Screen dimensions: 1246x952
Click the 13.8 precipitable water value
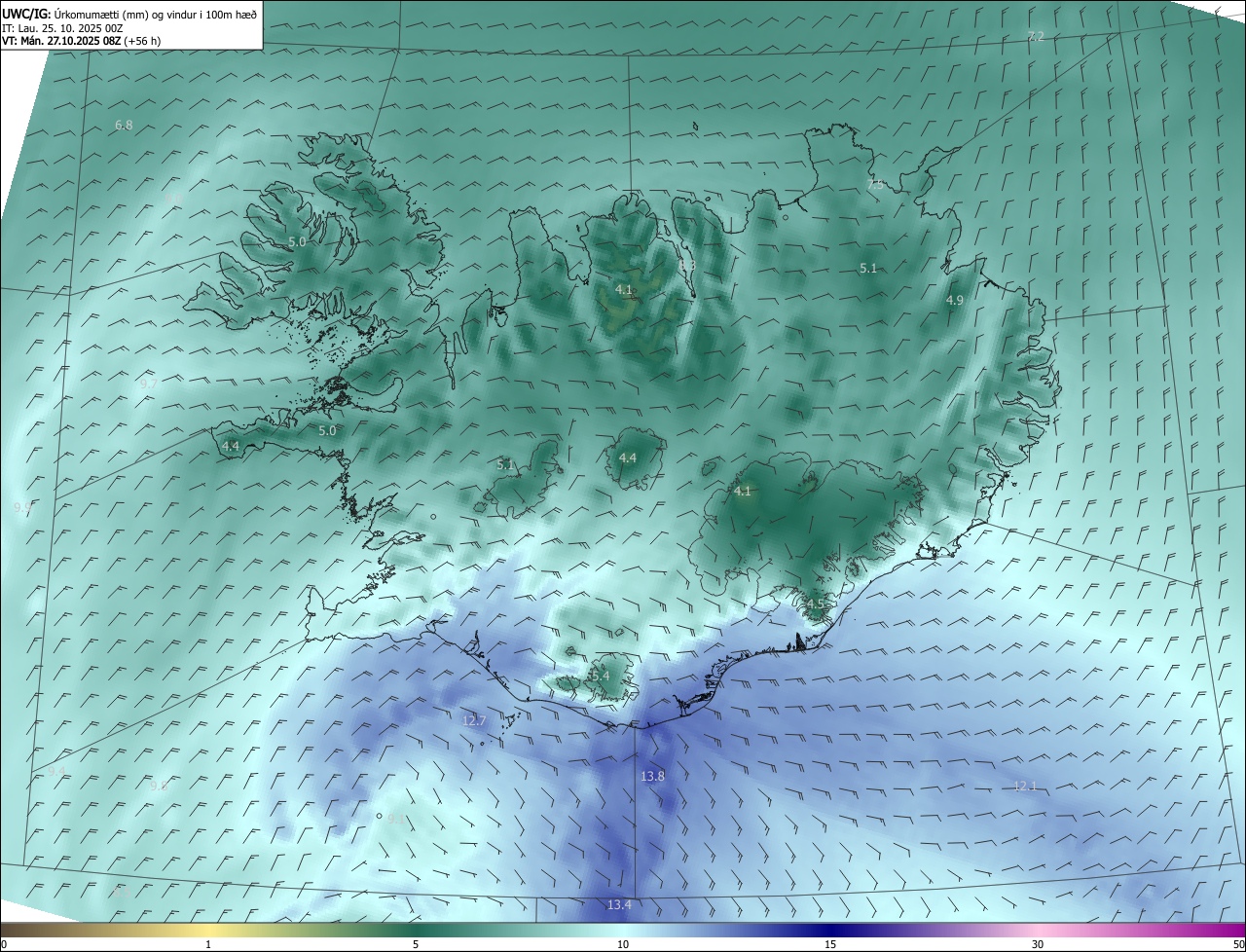click(652, 776)
